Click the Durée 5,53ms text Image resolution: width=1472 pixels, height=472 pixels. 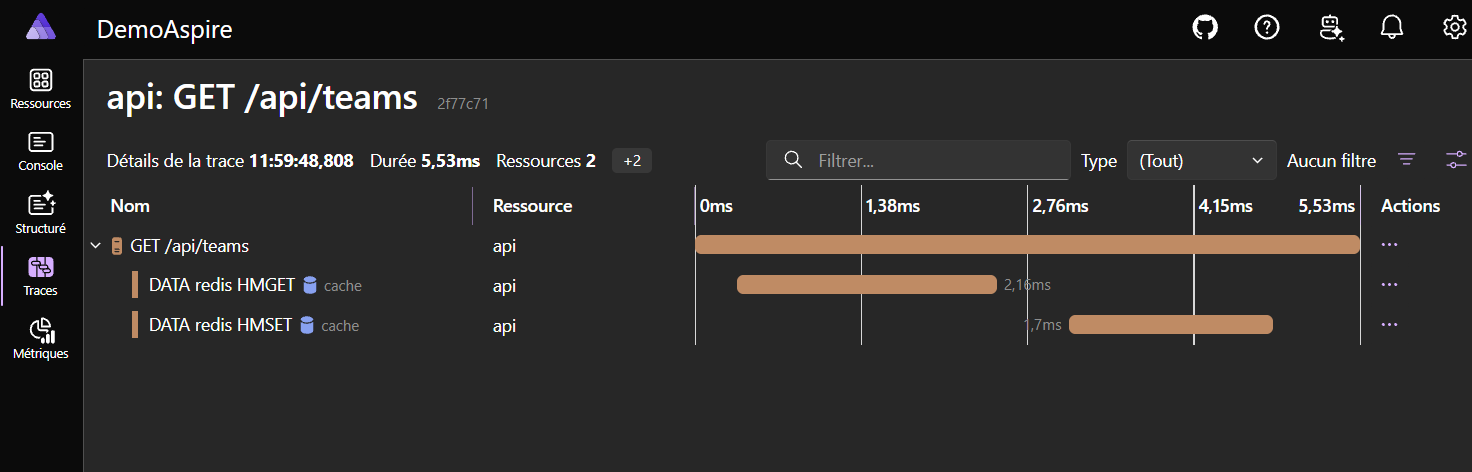425,160
